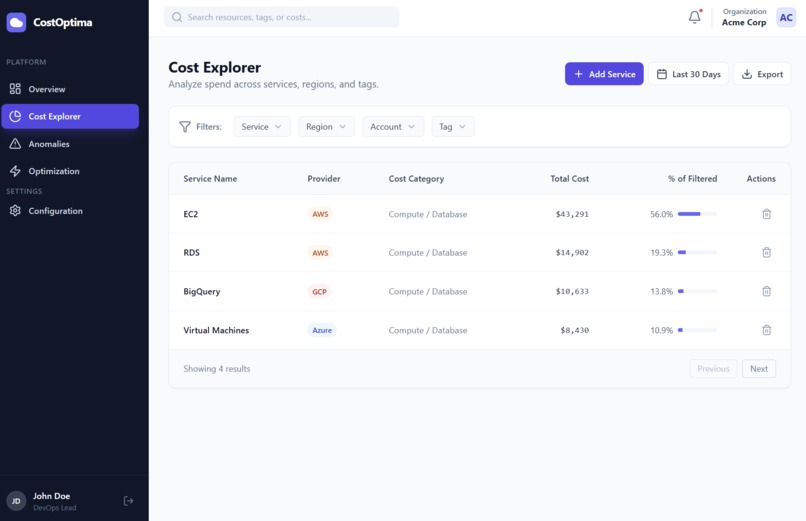The height and width of the screenshot is (521, 806).
Task: Click the Virtual Machines 10.9% percentage
Action: coord(662,330)
